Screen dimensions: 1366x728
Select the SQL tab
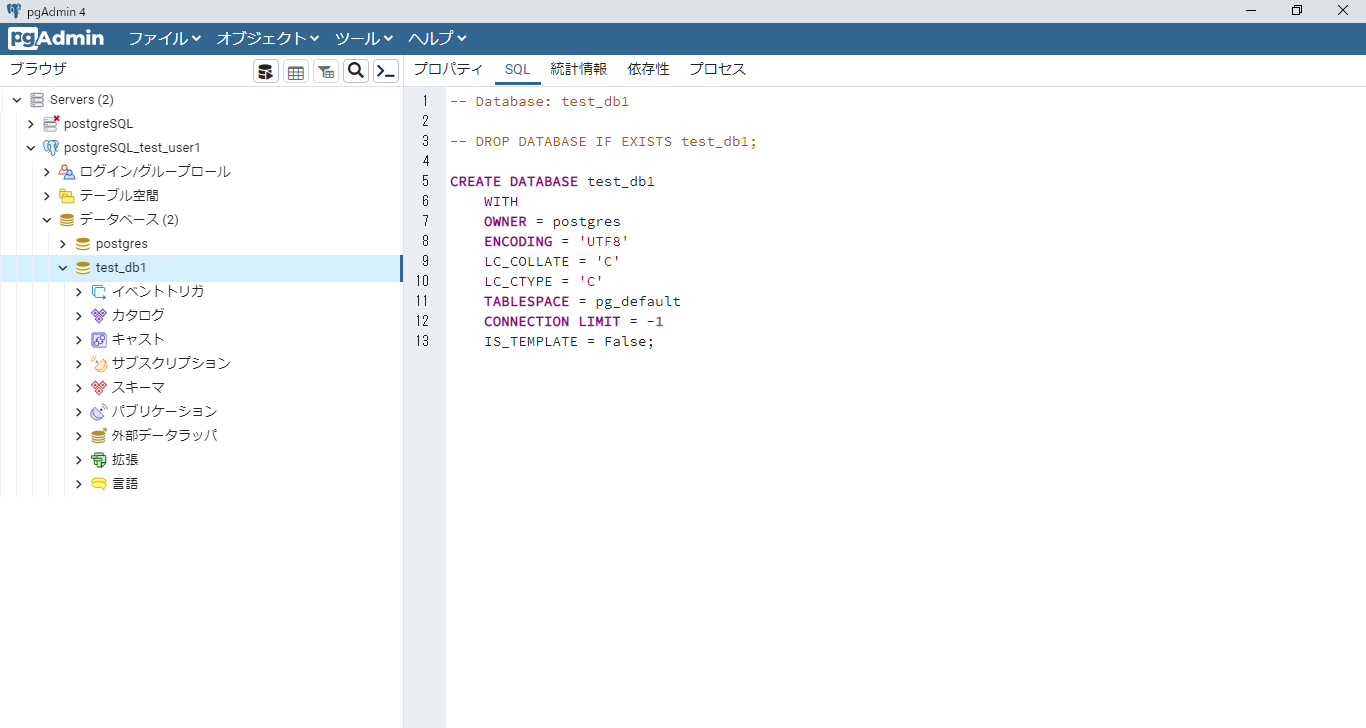[517, 69]
